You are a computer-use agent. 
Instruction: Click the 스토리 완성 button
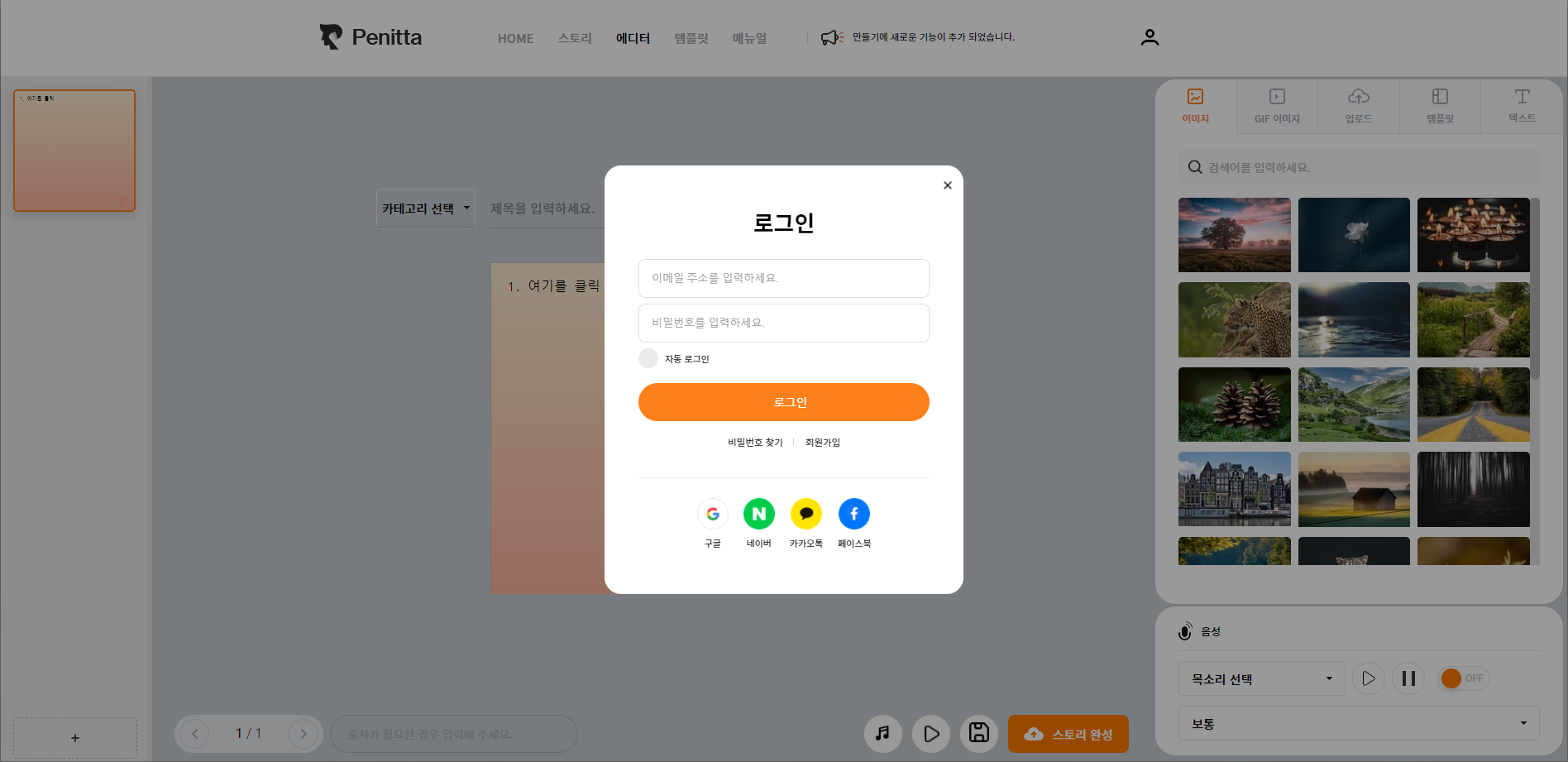[x=1068, y=734]
